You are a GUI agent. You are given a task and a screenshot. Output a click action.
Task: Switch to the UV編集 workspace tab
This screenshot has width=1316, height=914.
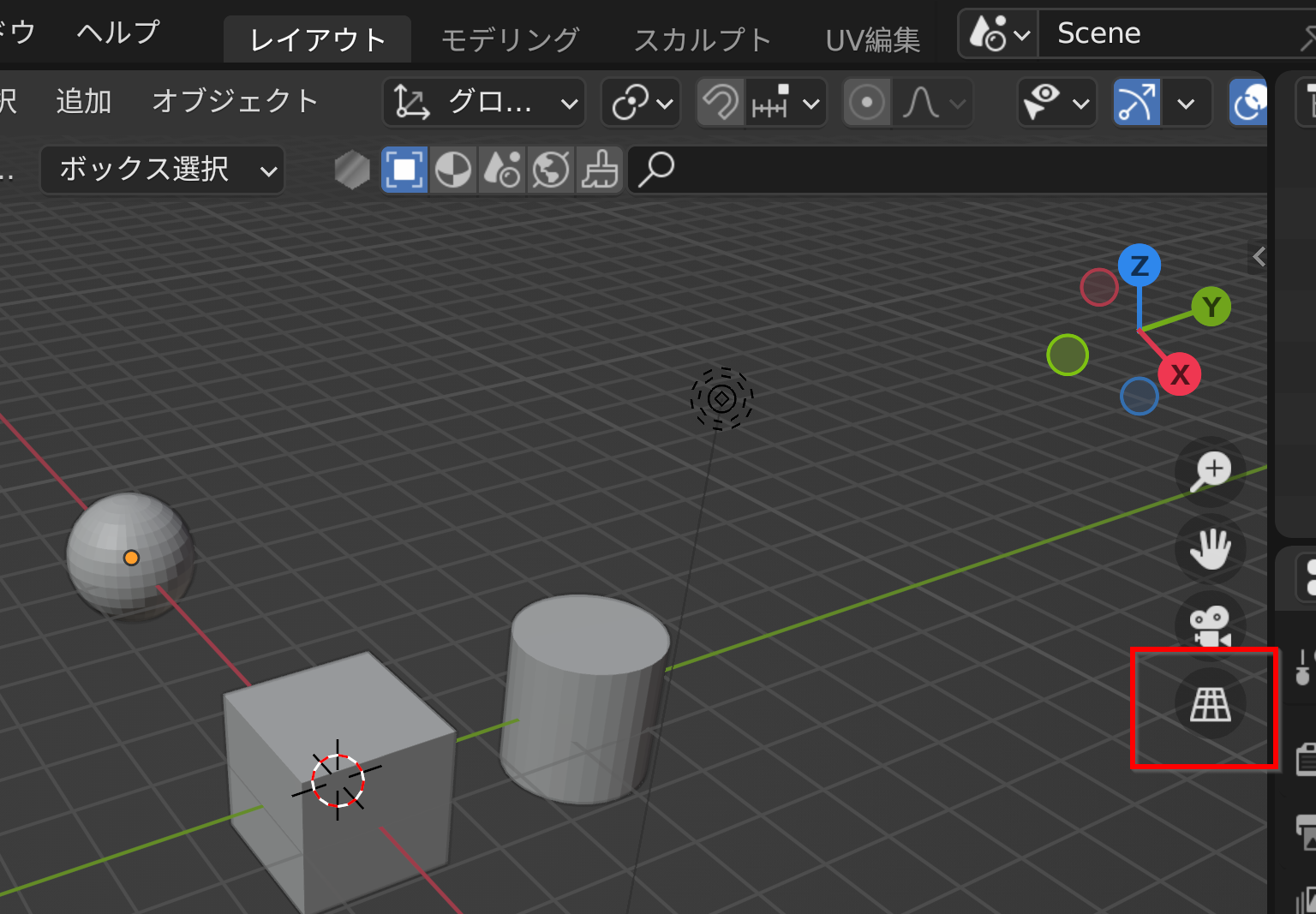tap(873, 39)
